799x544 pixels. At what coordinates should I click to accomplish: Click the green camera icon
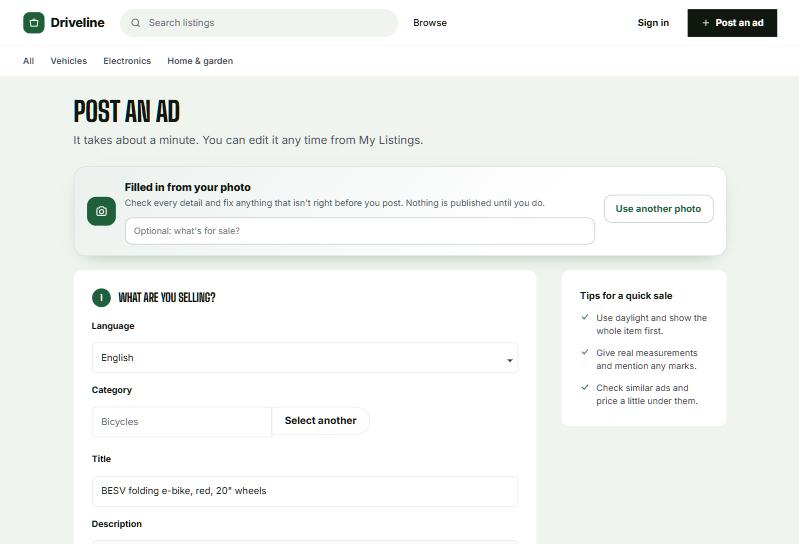[101, 211]
